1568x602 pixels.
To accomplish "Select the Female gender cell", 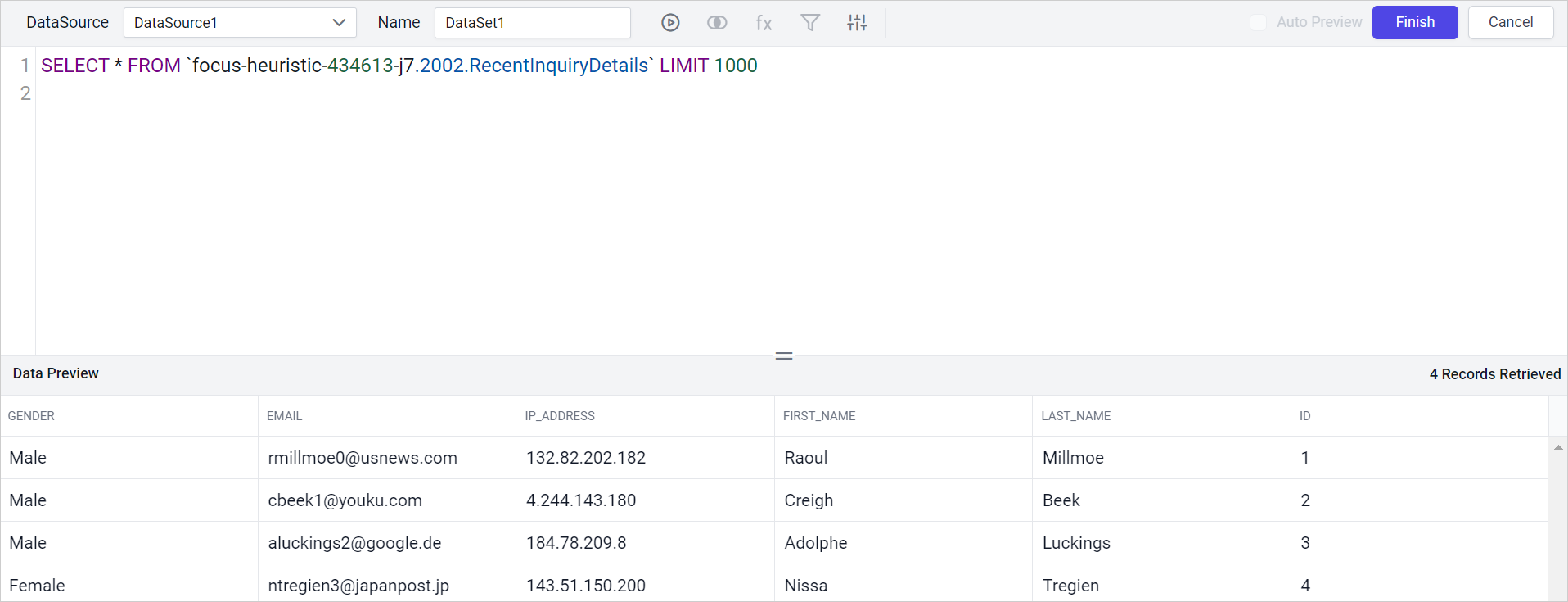I will coord(129,585).
